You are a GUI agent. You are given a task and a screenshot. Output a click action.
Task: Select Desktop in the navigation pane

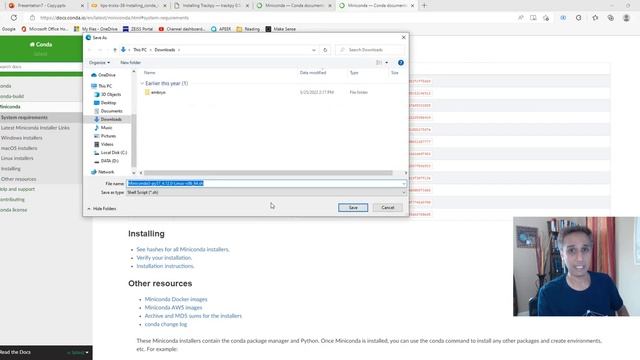105,103
